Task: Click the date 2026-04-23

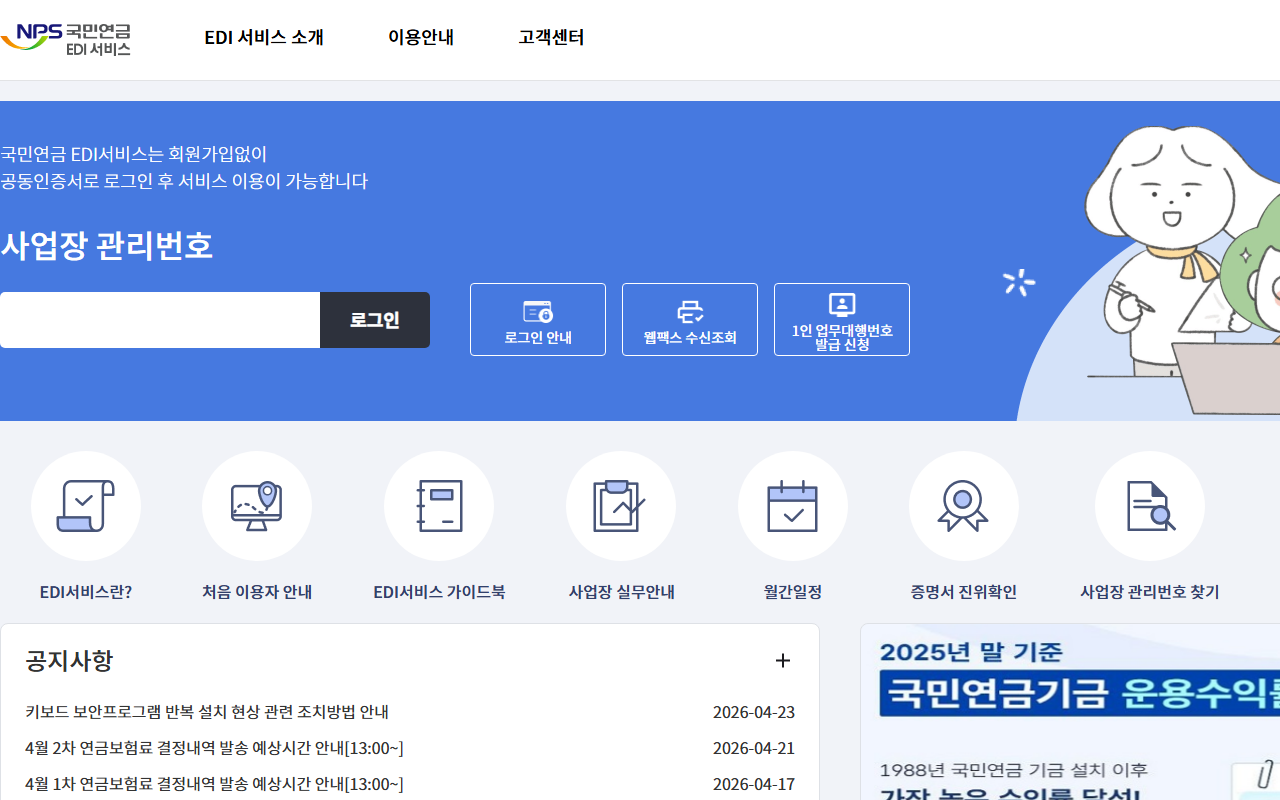Action: click(754, 712)
